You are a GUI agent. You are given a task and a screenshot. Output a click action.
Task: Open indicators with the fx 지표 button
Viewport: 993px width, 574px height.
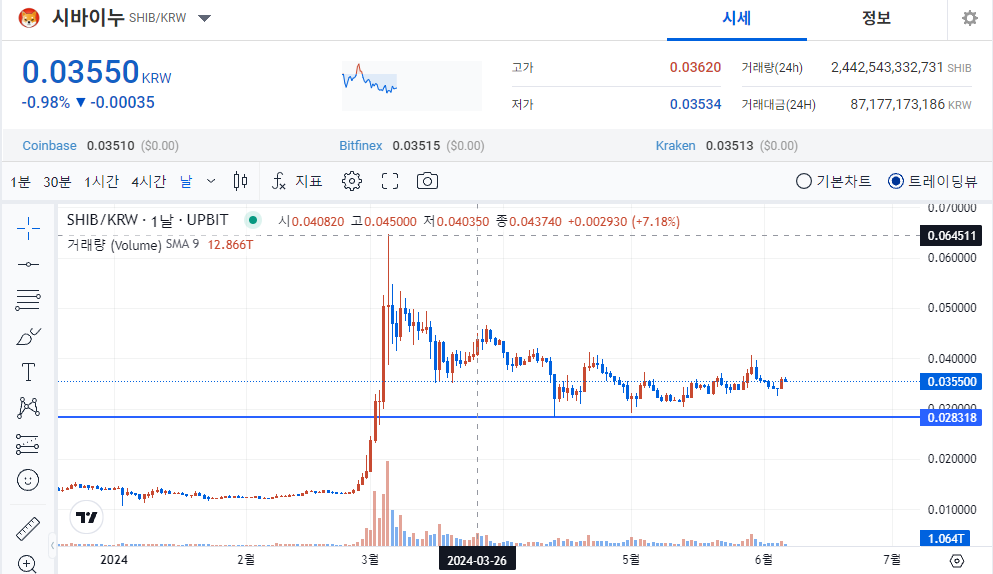click(297, 181)
